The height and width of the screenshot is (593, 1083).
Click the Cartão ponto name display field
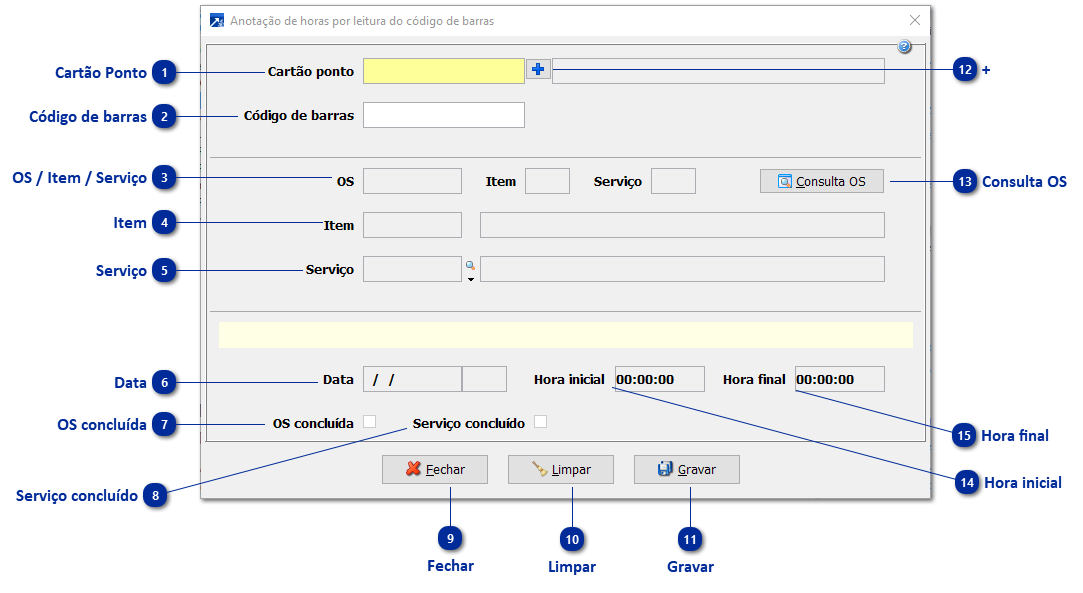(718, 71)
